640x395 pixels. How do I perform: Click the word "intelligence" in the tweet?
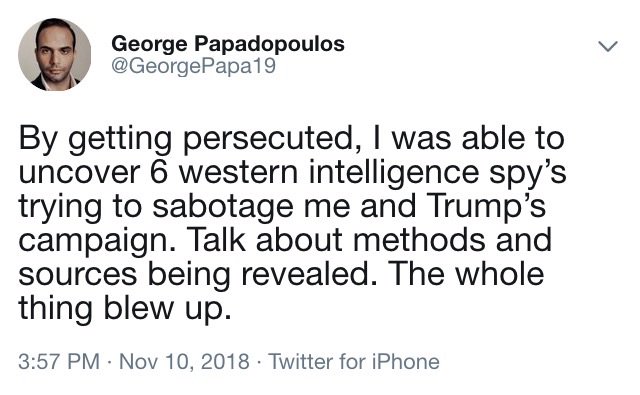tap(393, 173)
